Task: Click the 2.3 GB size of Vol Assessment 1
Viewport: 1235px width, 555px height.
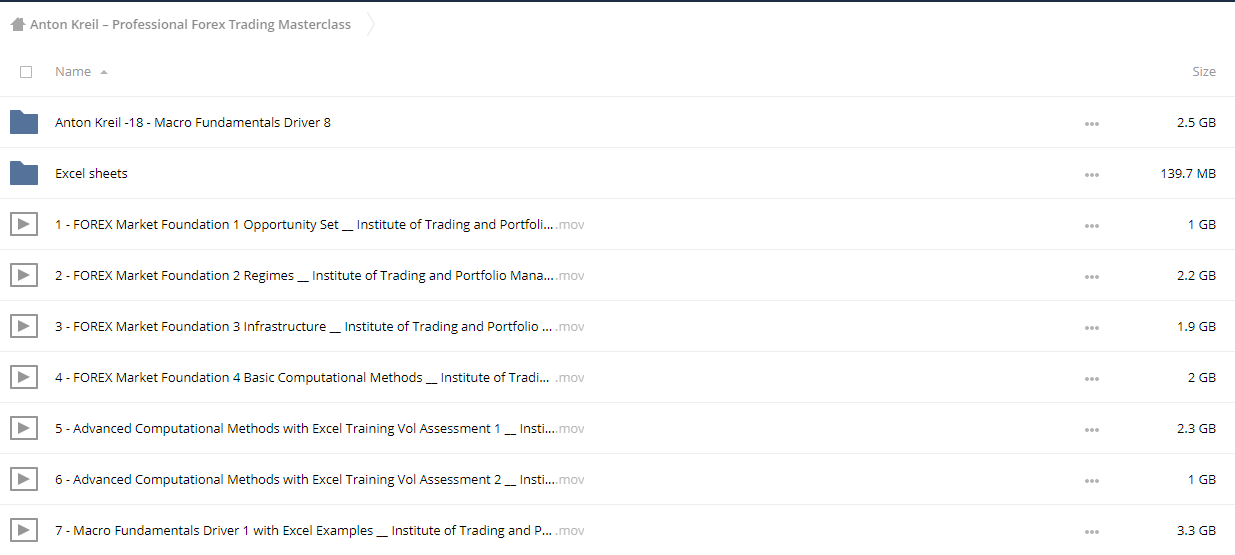Action: coord(1196,429)
